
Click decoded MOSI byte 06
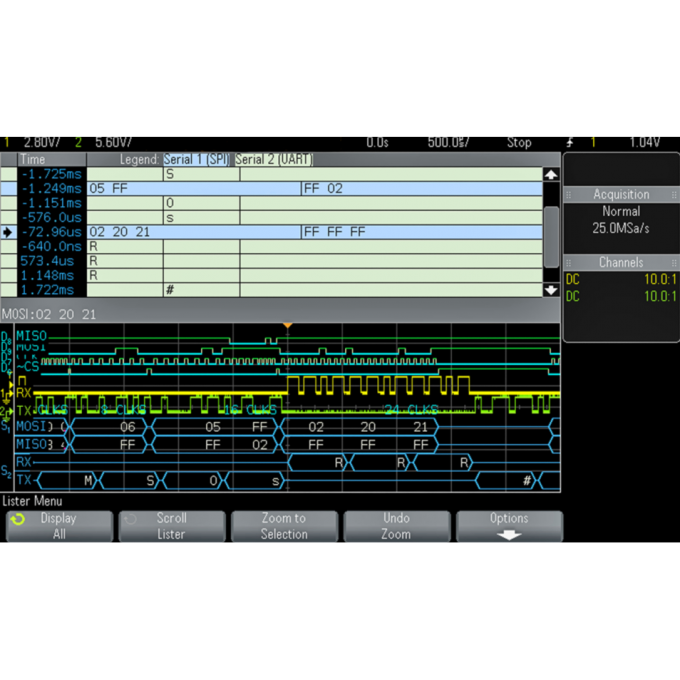tap(128, 428)
